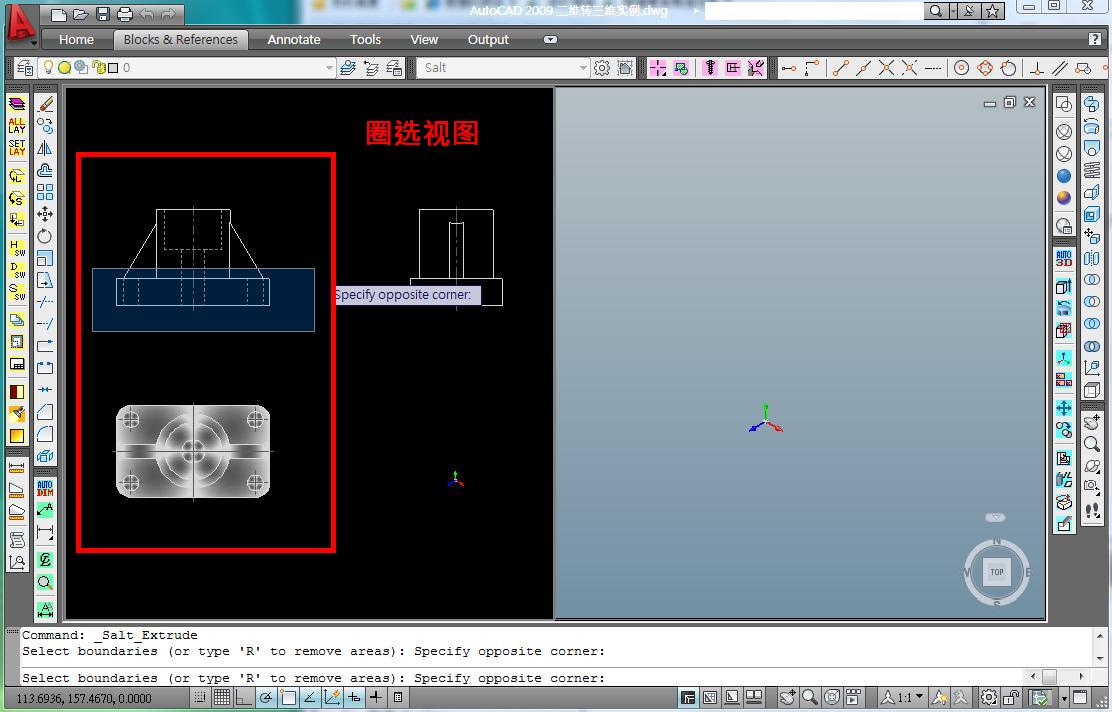
Task: Select the blue sphere shading icon
Action: (x=1064, y=176)
